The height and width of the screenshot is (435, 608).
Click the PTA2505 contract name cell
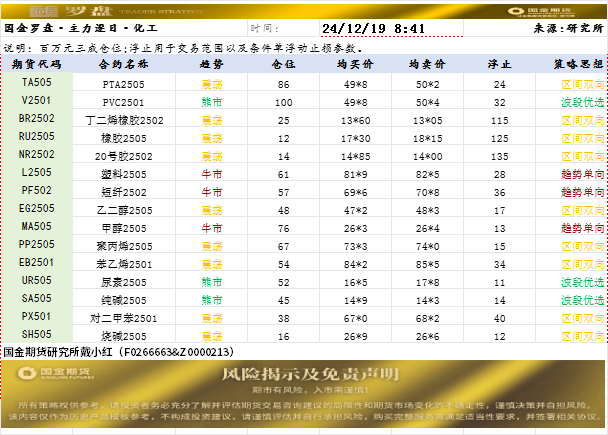124,84
